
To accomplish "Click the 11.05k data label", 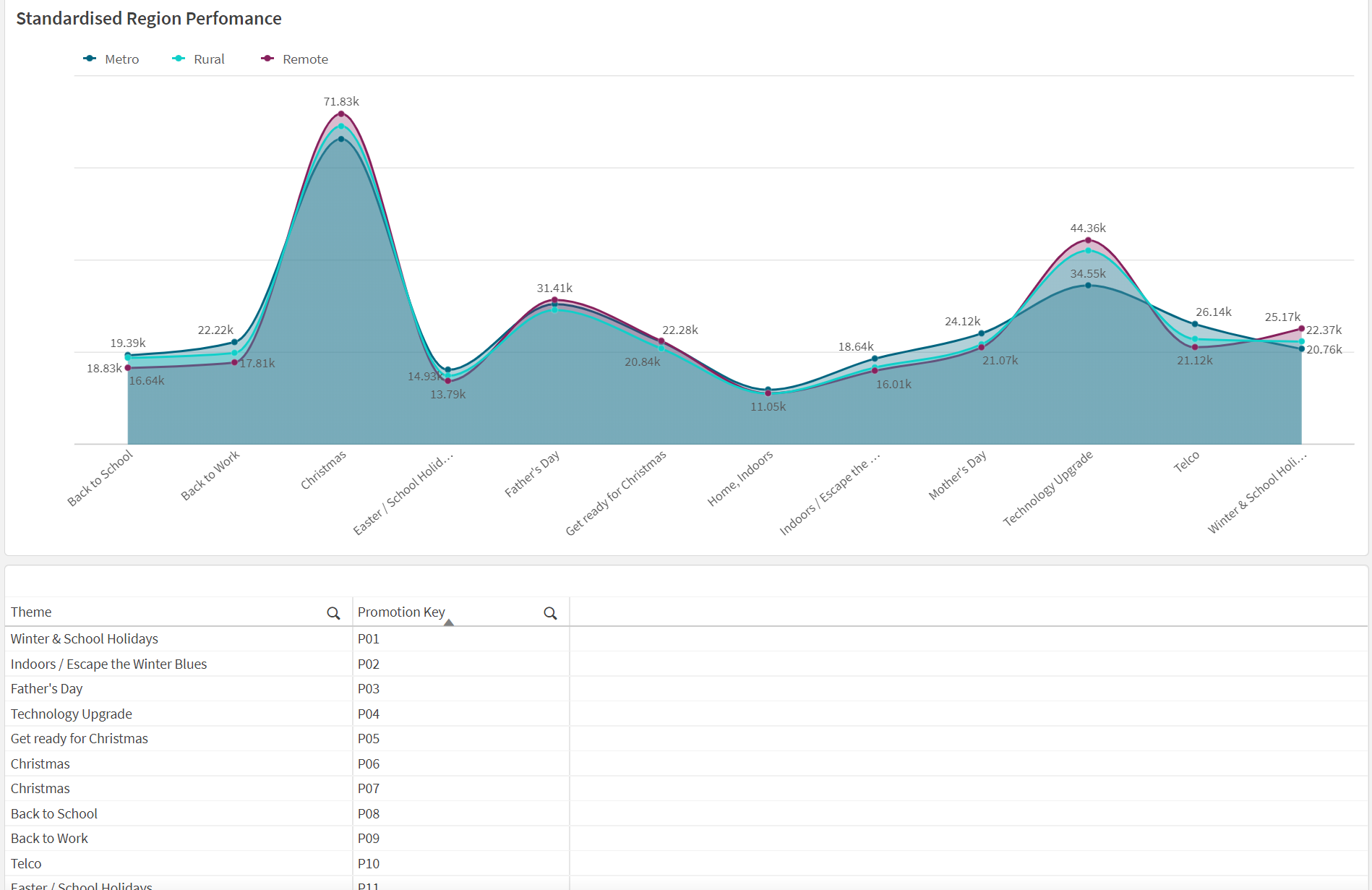I will click(768, 407).
